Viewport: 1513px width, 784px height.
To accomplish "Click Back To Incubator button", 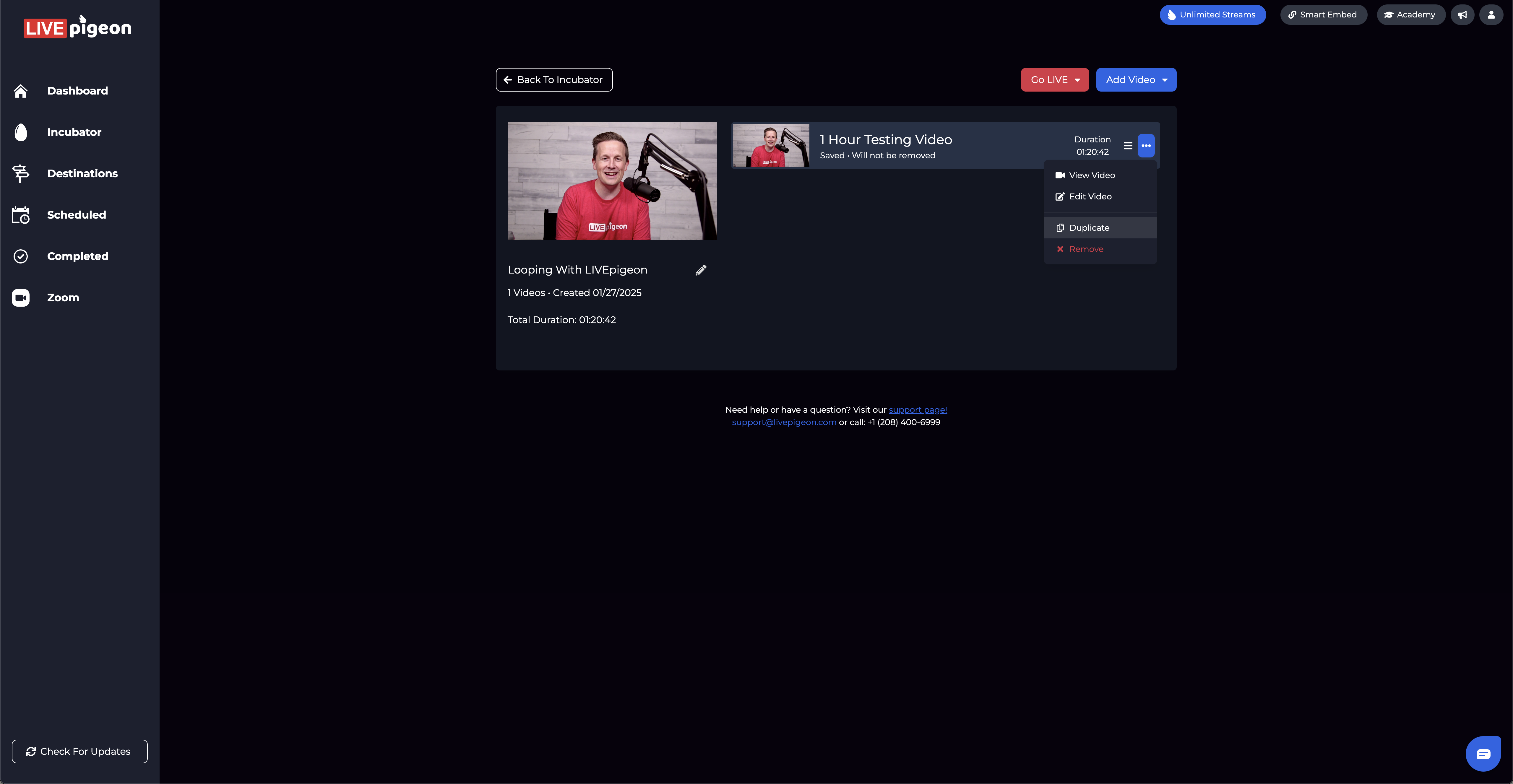I will click(x=554, y=80).
